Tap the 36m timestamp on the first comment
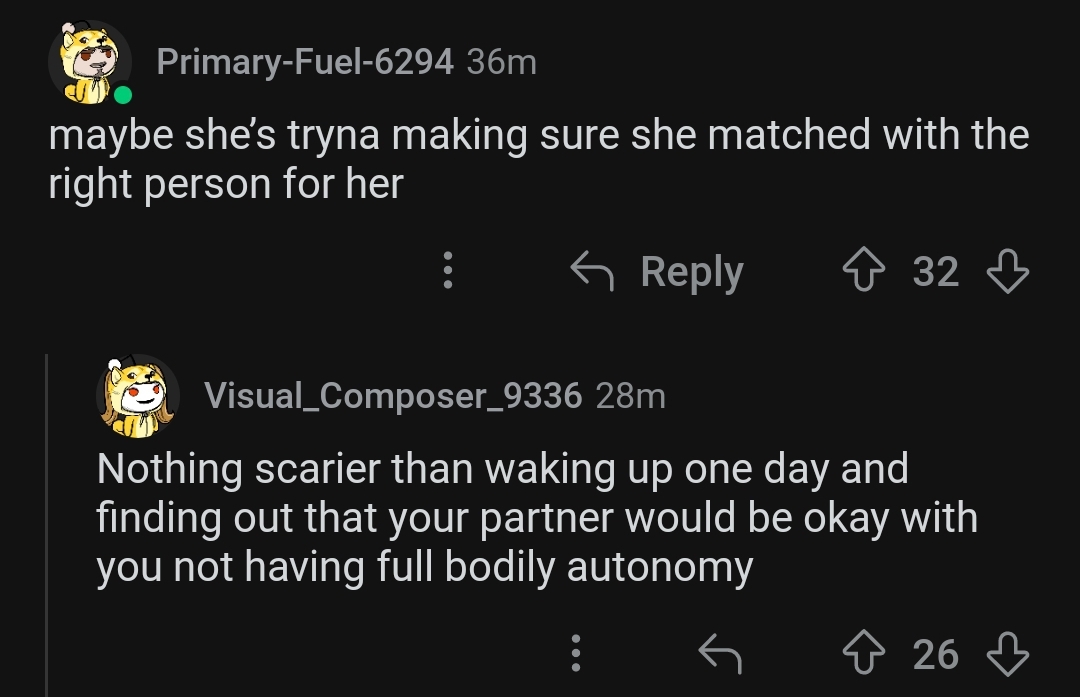The height and width of the screenshot is (697, 1080). 504,60
